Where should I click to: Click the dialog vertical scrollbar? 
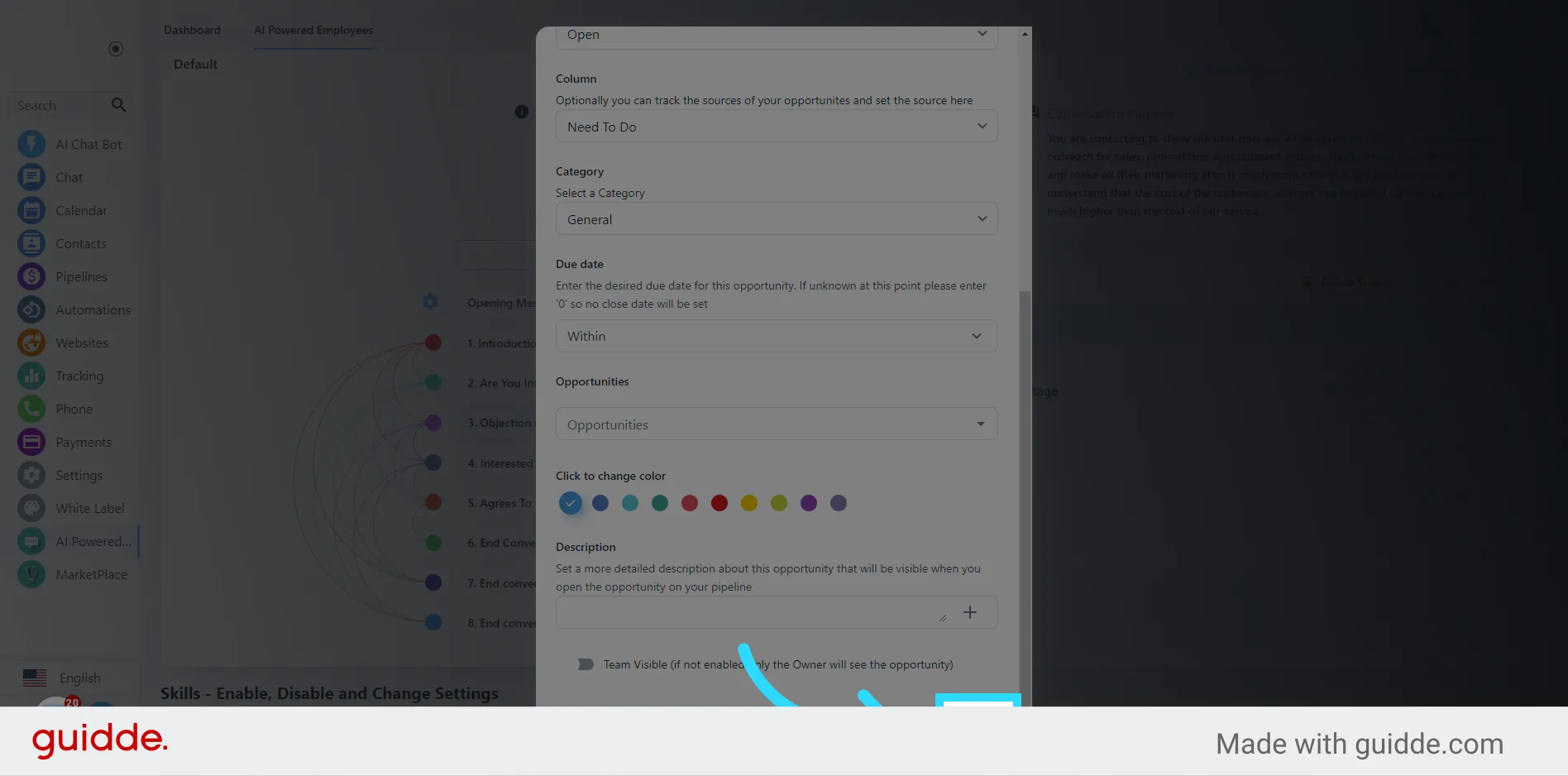click(1025, 496)
